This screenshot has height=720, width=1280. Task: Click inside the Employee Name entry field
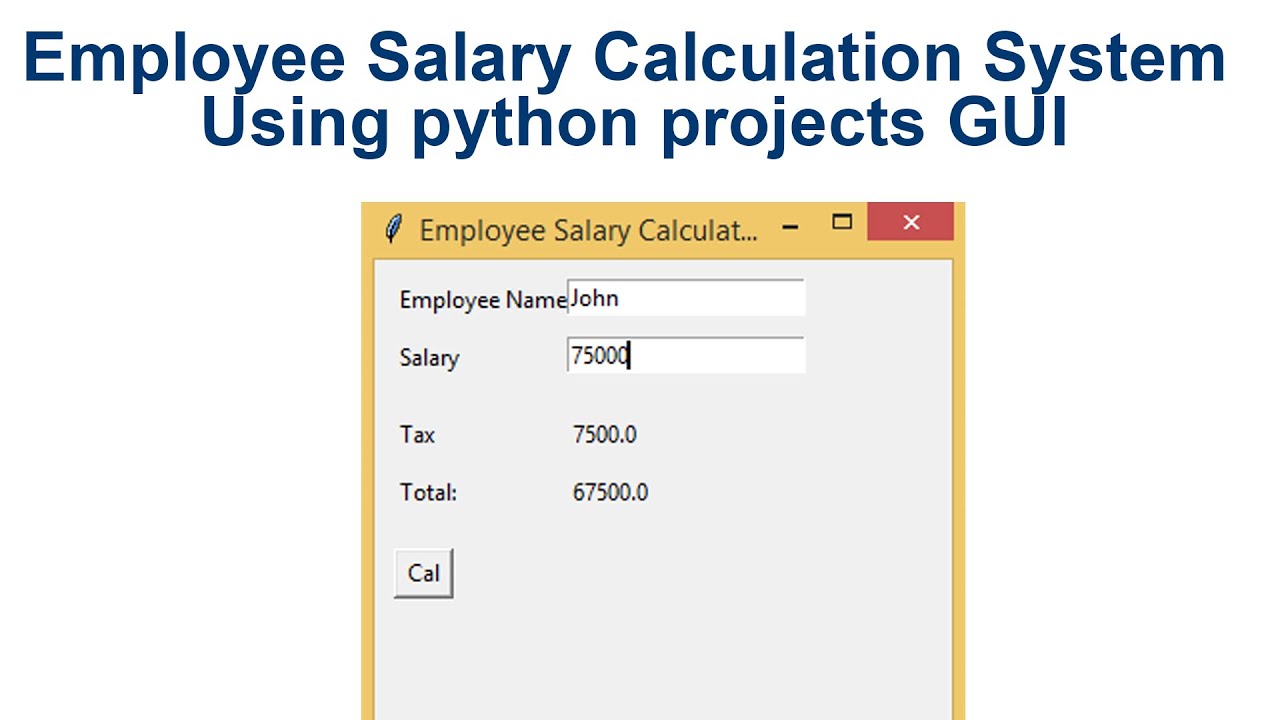click(x=685, y=297)
